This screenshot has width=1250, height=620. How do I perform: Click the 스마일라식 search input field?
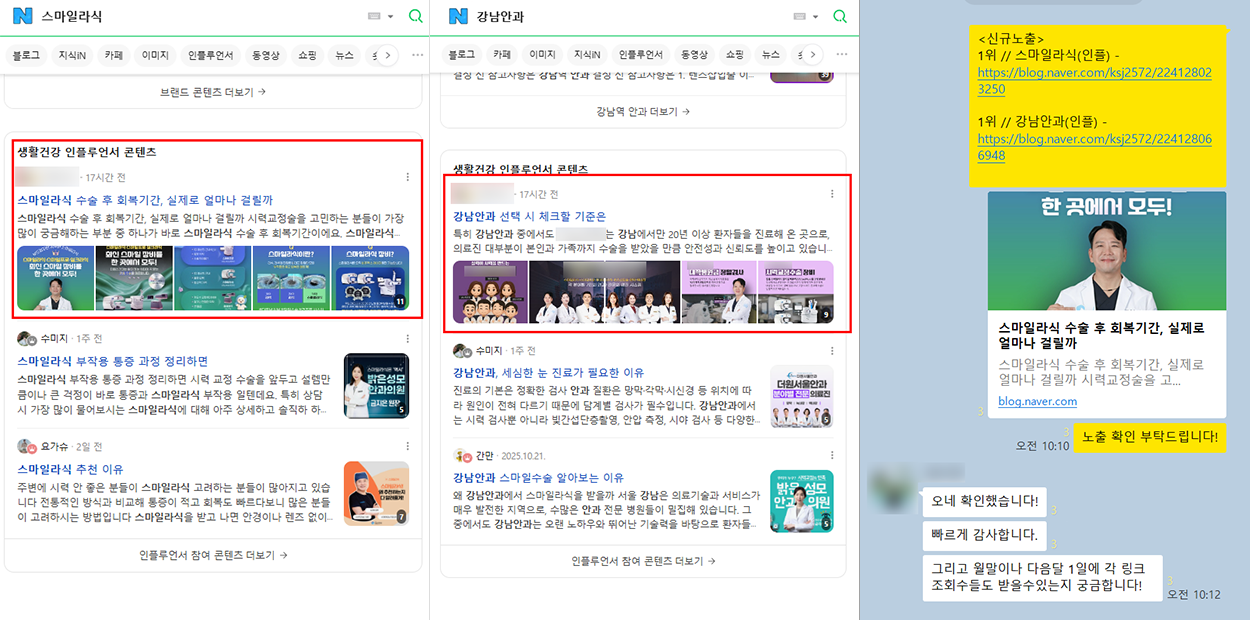(x=200, y=17)
